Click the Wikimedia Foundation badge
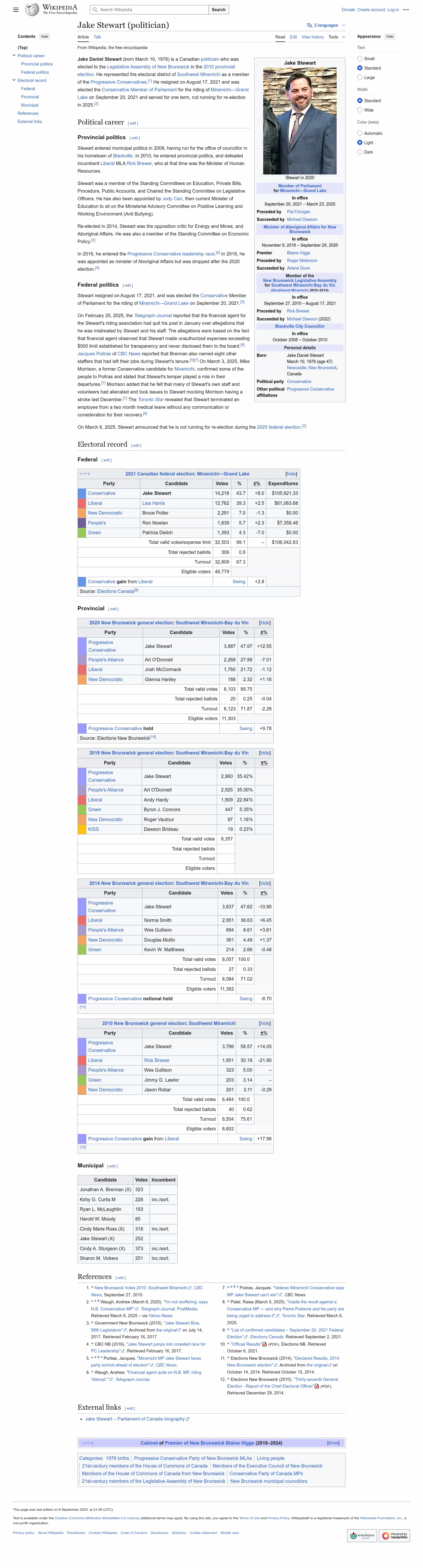 (362, 1536)
